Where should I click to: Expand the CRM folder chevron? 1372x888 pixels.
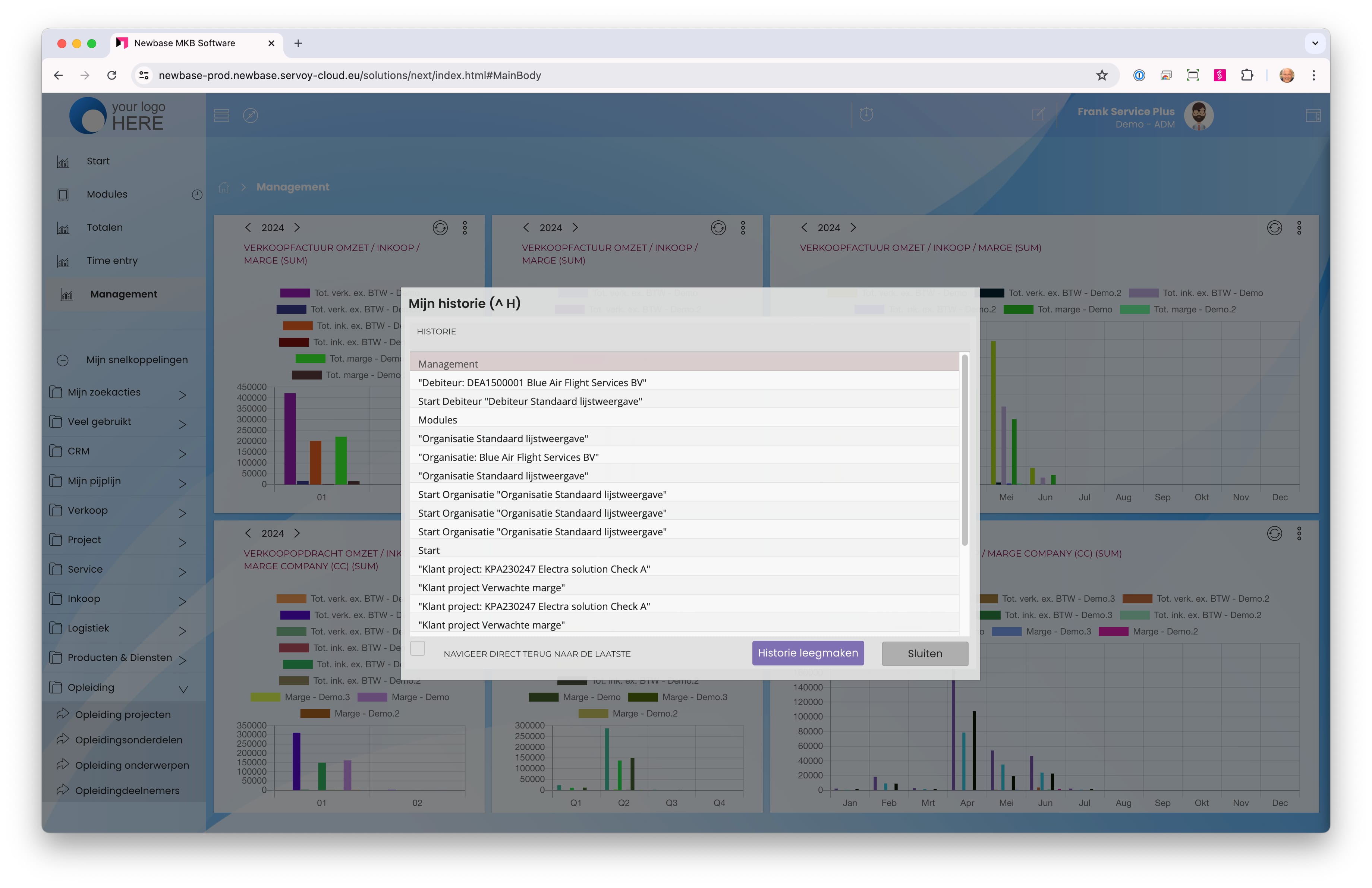click(182, 454)
